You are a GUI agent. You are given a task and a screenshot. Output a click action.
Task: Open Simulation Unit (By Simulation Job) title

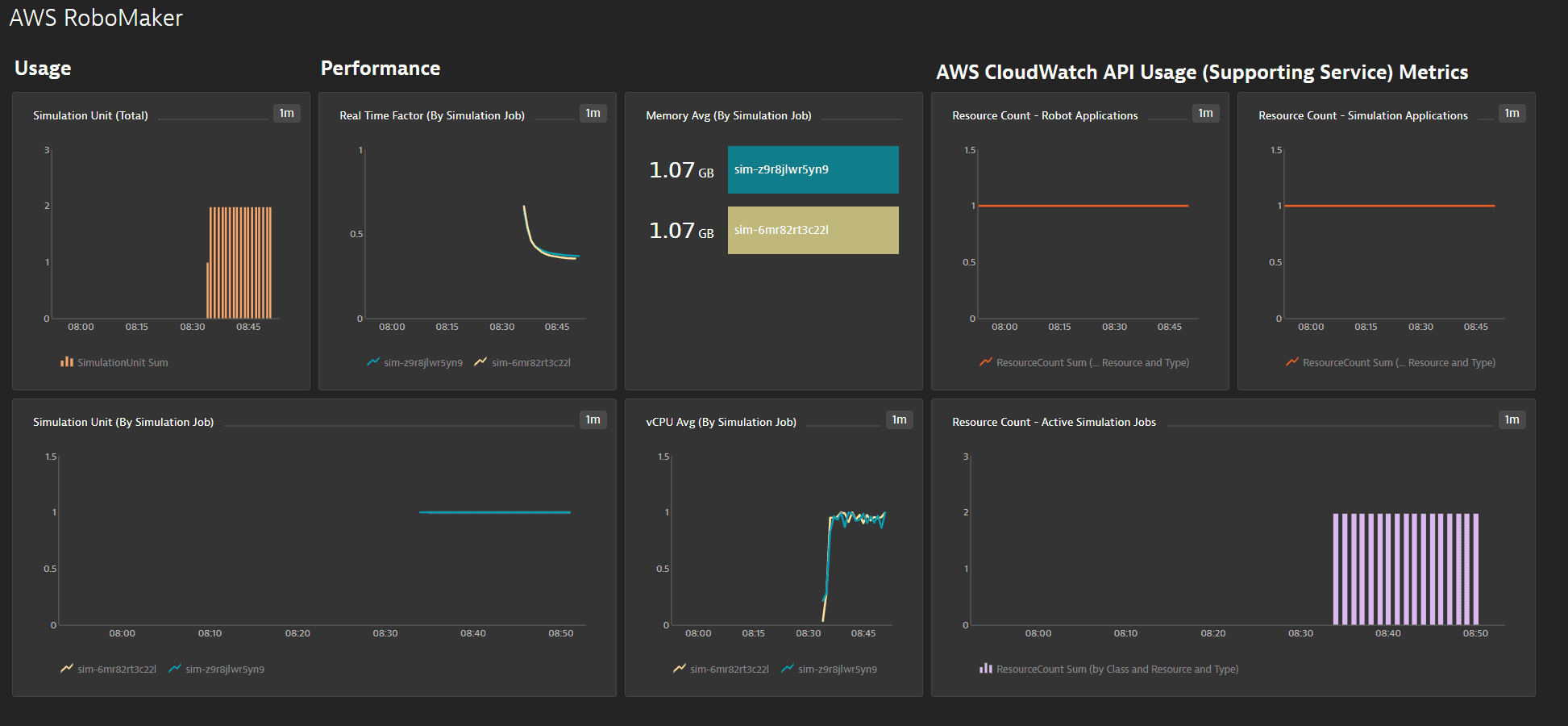(123, 422)
